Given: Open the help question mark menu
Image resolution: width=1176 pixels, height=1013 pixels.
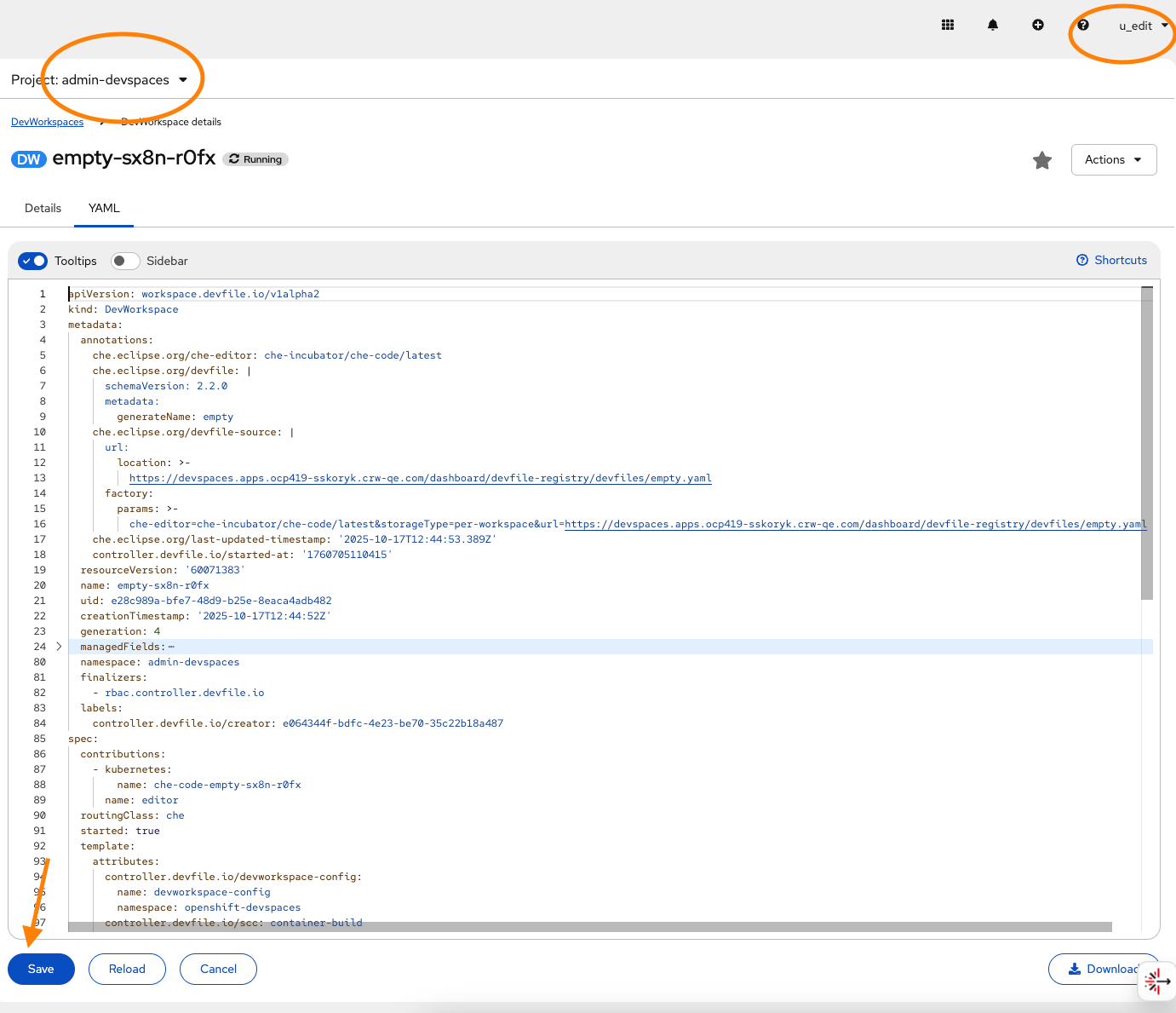Looking at the screenshot, I should click(x=1083, y=26).
